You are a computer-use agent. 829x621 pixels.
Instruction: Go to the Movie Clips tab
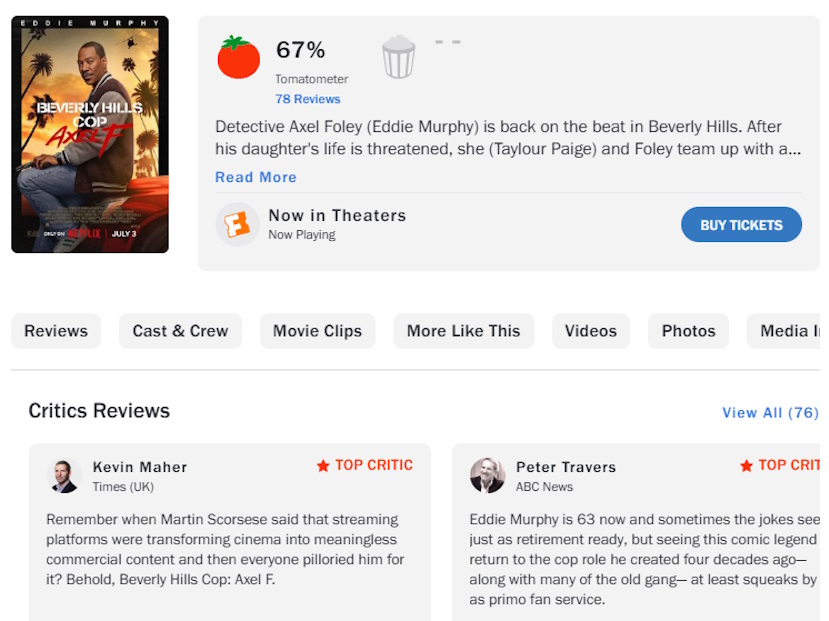pos(317,331)
